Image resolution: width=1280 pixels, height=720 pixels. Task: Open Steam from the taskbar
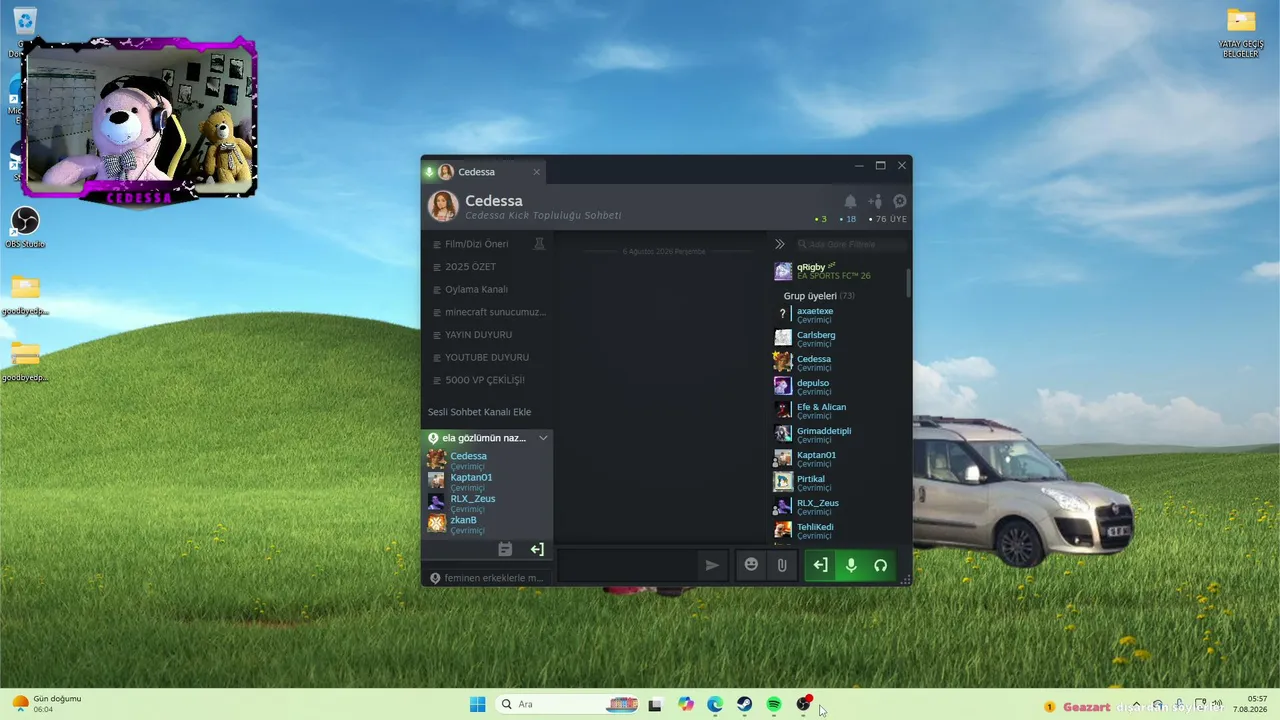[x=745, y=704]
